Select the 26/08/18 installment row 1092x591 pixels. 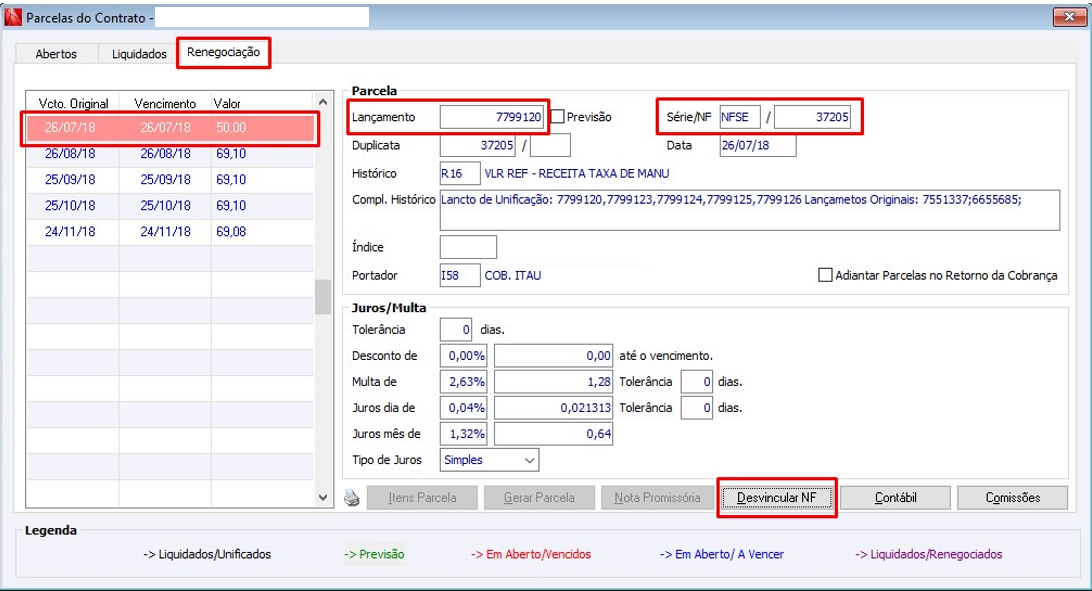coord(170,154)
